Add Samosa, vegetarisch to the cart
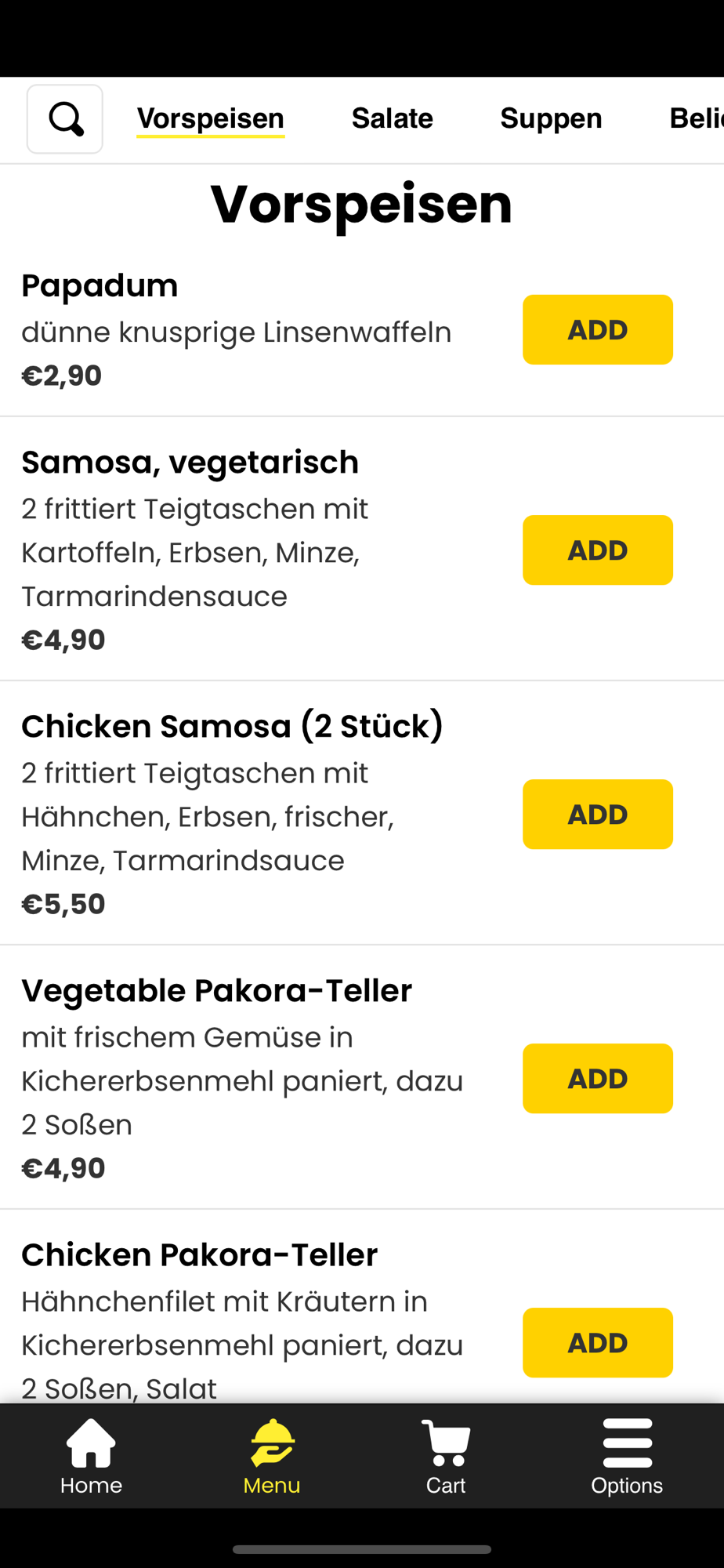The image size is (724, 1568). [598, 550]
